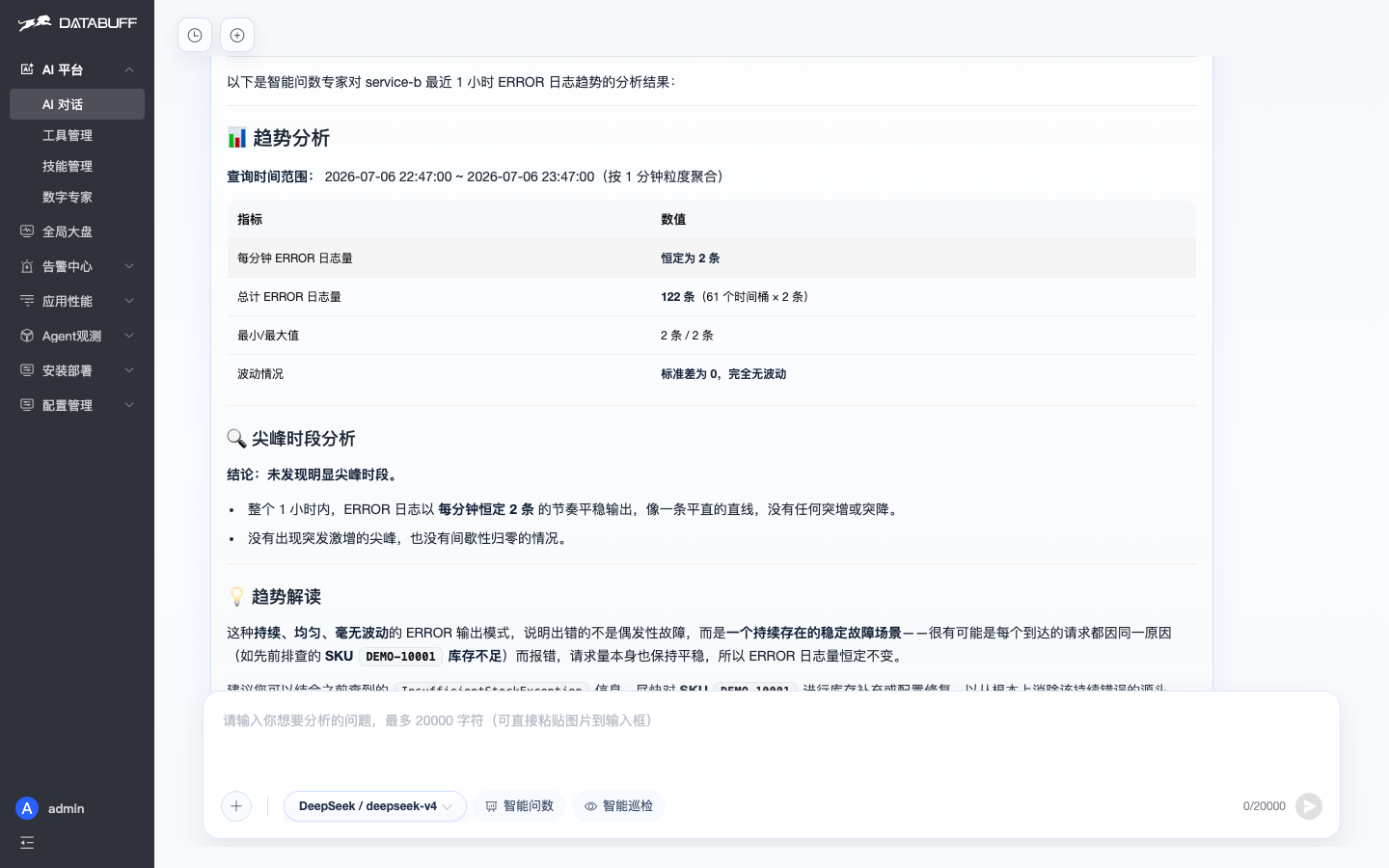Click the 趋势分析 heading
The image size is (1389, 868).
pyautogui.click(x=291, y=138)
